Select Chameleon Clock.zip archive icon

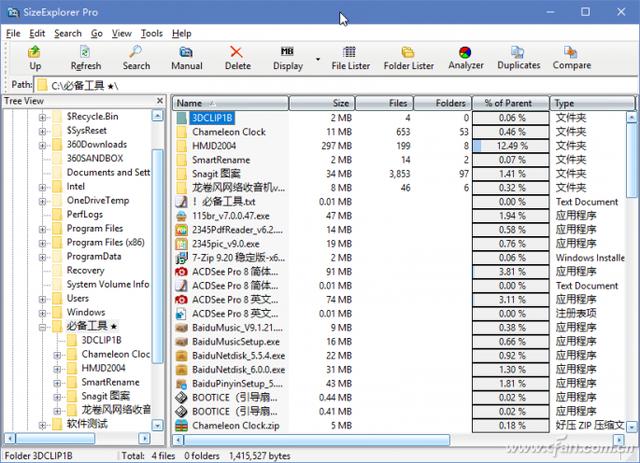[x=181, y=425]
